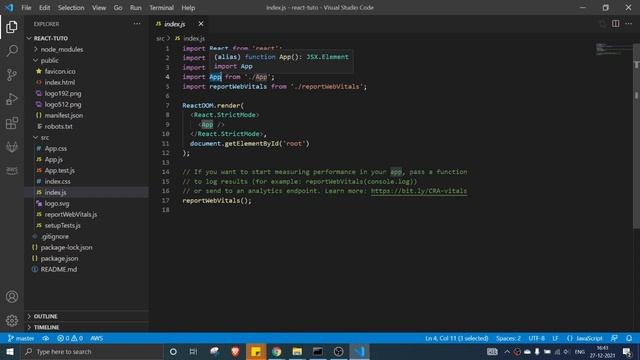Viewport: 640px width, 360px height.
Task: Open package.json in the explorer
Action: (x=59, y=258)
